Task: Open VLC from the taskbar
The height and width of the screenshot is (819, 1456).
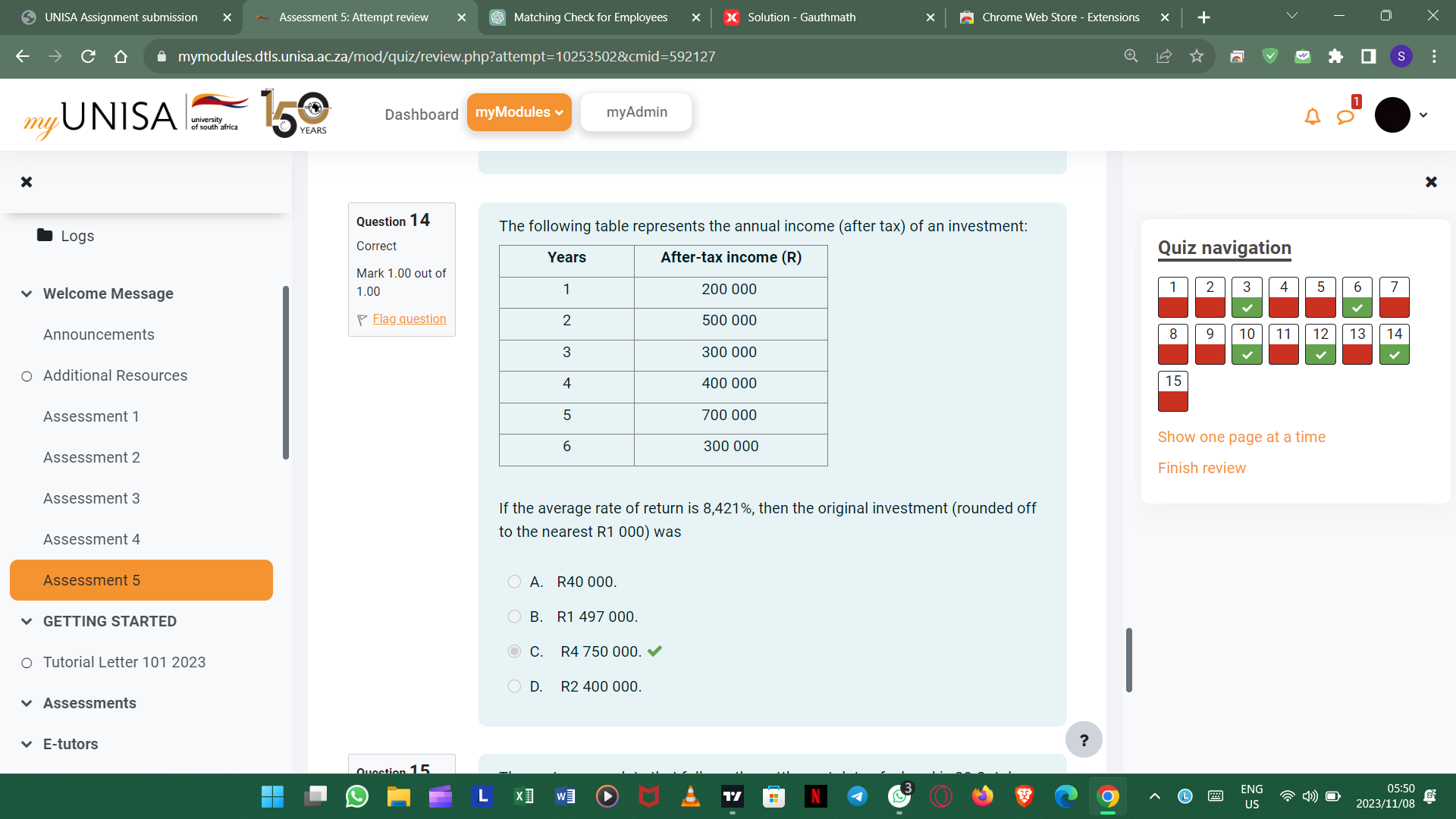Action: coord(690,796)
